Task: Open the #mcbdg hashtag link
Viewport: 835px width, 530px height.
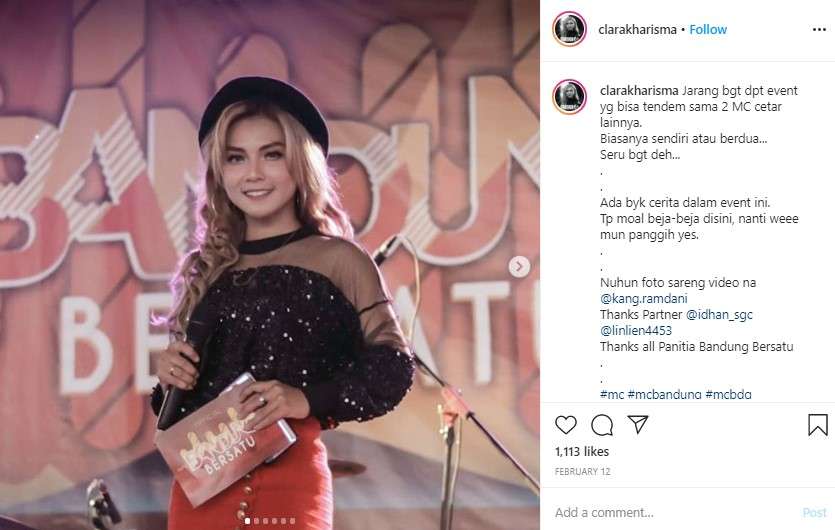Action: [728, 394]
